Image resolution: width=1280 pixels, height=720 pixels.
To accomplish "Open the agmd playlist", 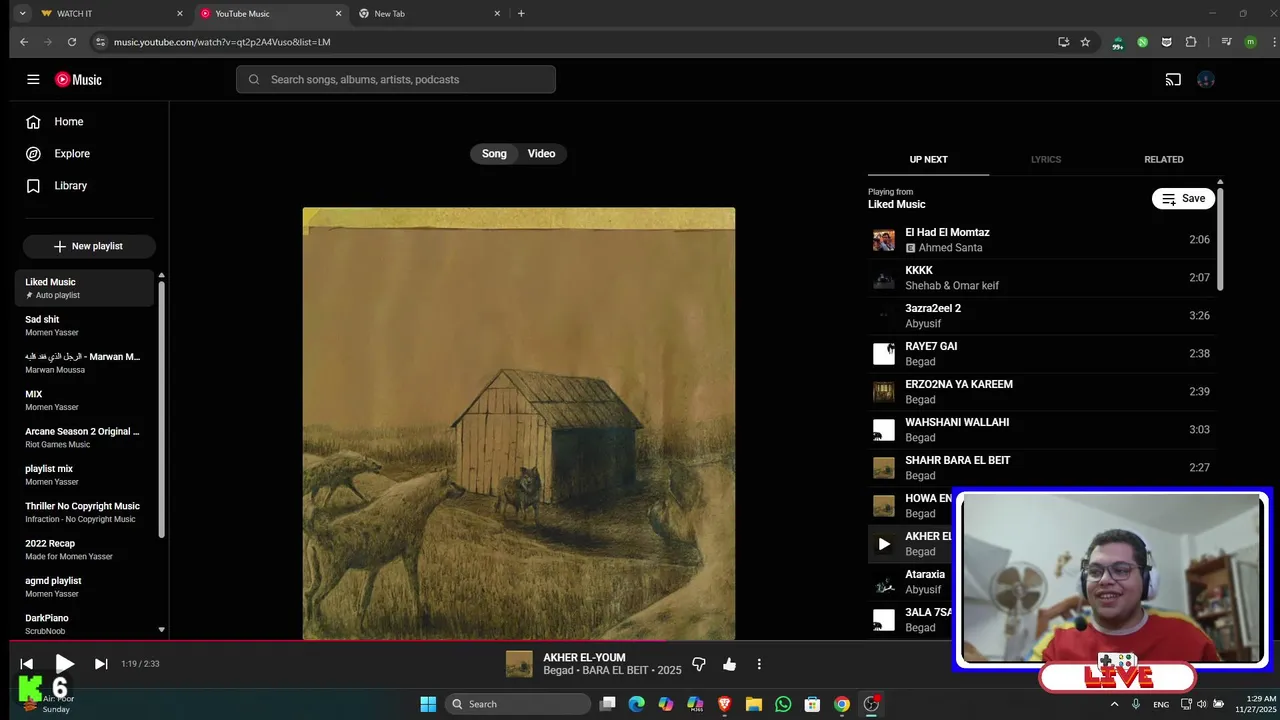I will pyautogui.click(x=85, y=587).
